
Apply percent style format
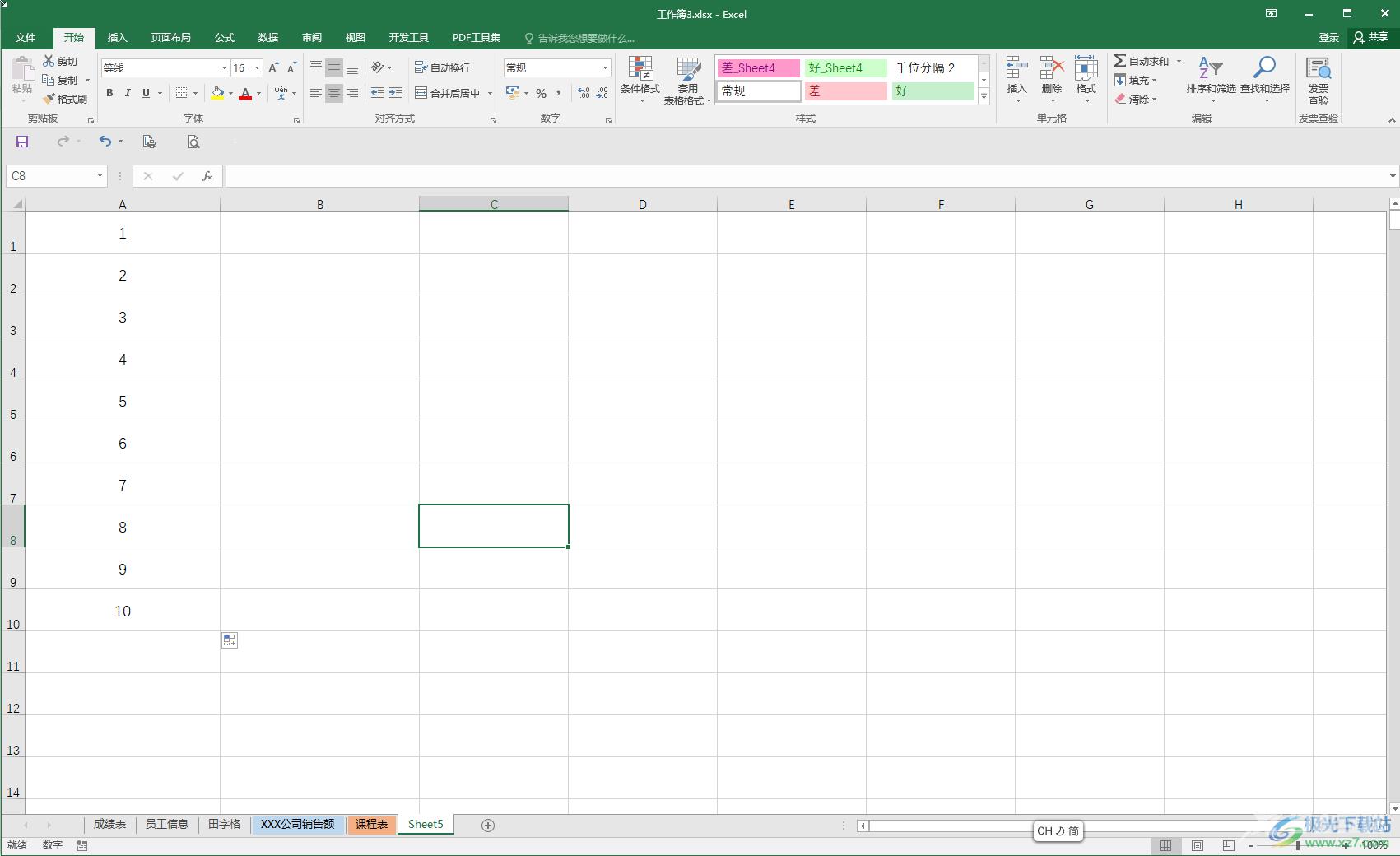(541, 93)
